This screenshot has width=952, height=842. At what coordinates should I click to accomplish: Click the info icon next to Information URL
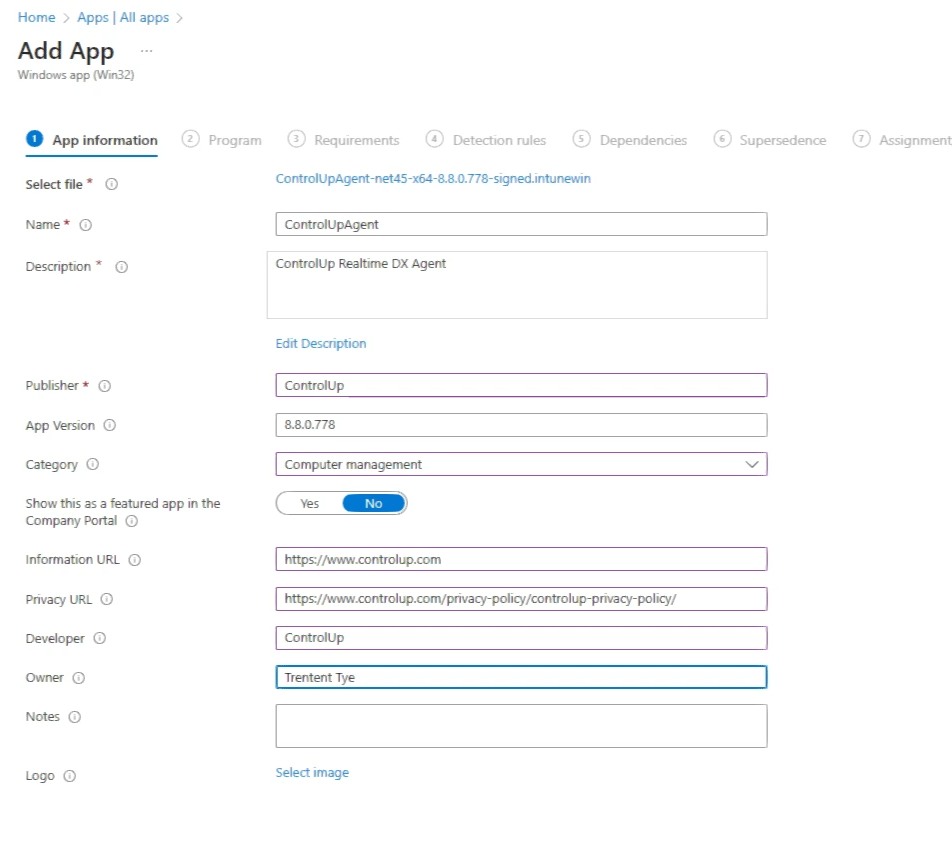[x=135, y=560]
